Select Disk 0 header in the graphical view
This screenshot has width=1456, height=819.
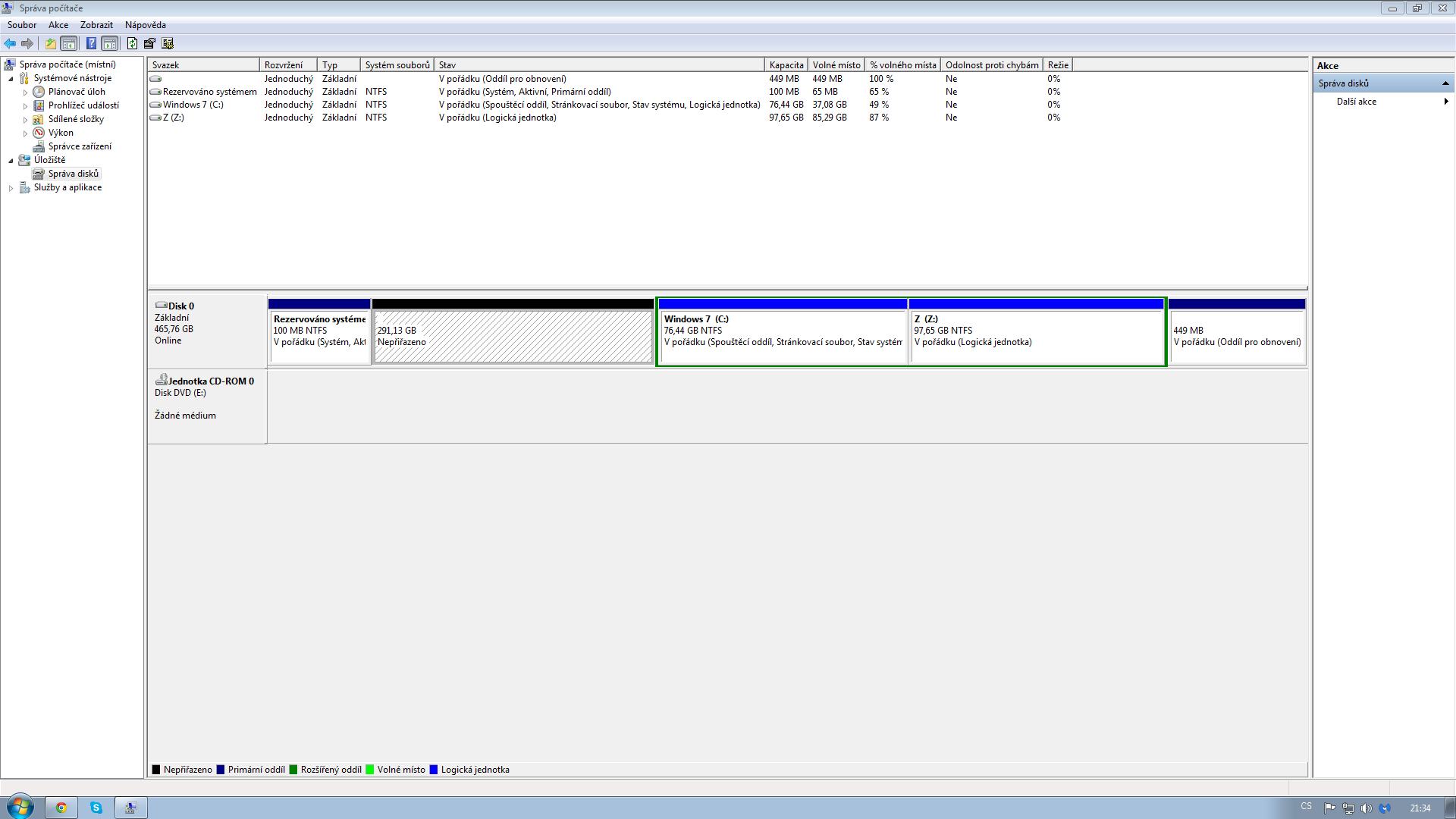point(206,331)
